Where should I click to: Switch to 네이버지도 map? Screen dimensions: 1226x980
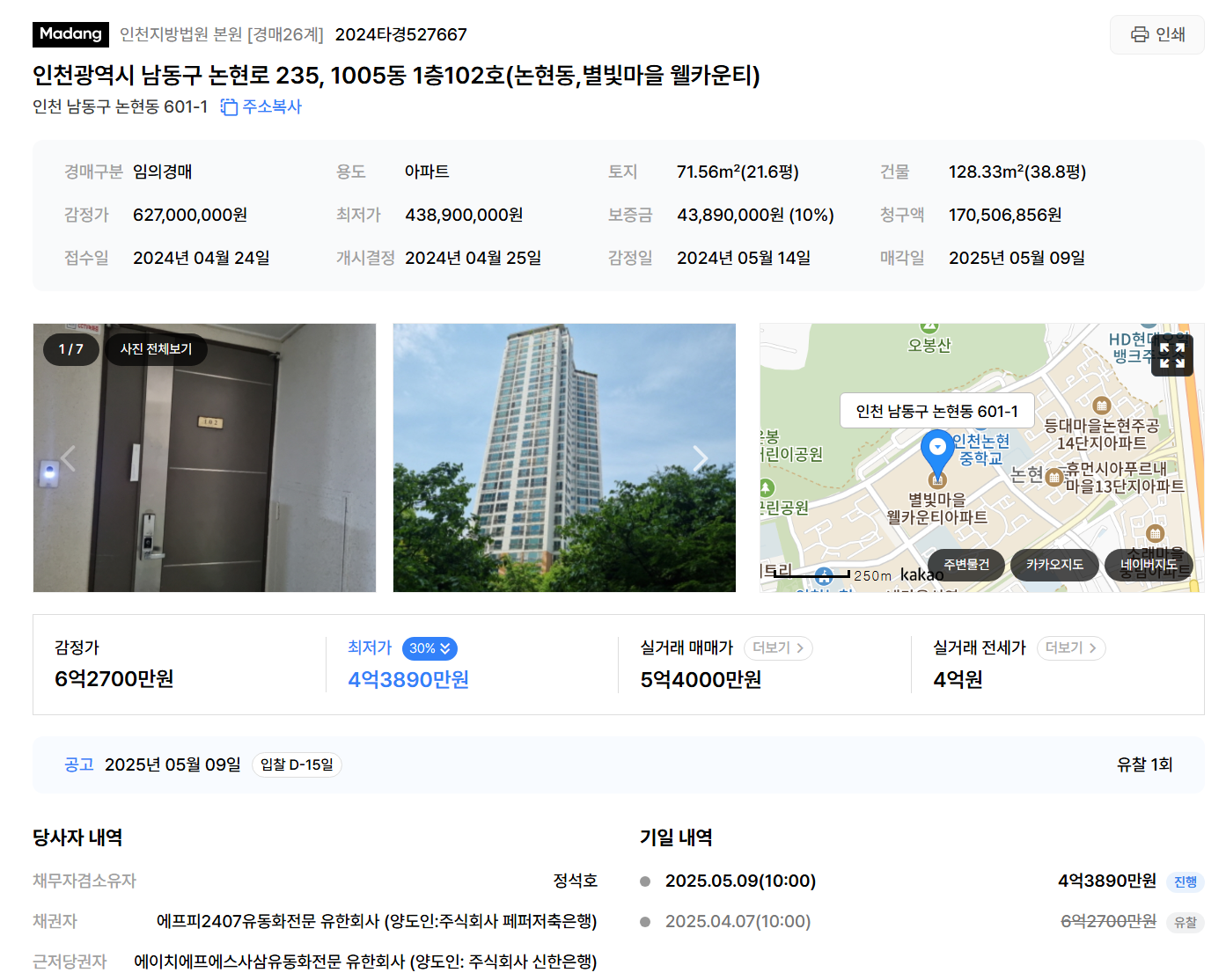(x=1148, y=565)
